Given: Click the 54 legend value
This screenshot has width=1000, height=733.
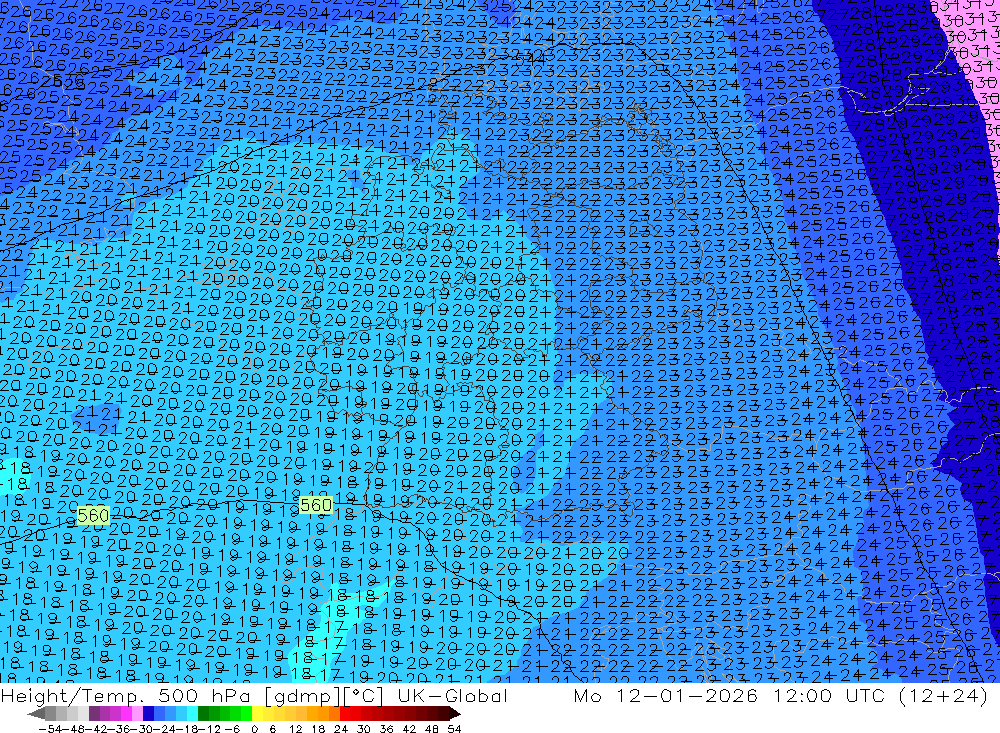Looking at the screenshot, I should click(x=454, y=729).
